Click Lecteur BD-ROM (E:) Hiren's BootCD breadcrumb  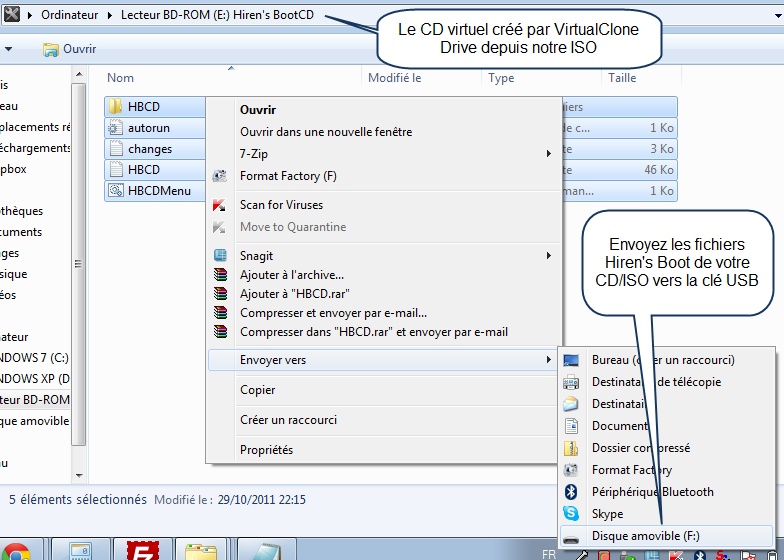(x=218, y=15)
